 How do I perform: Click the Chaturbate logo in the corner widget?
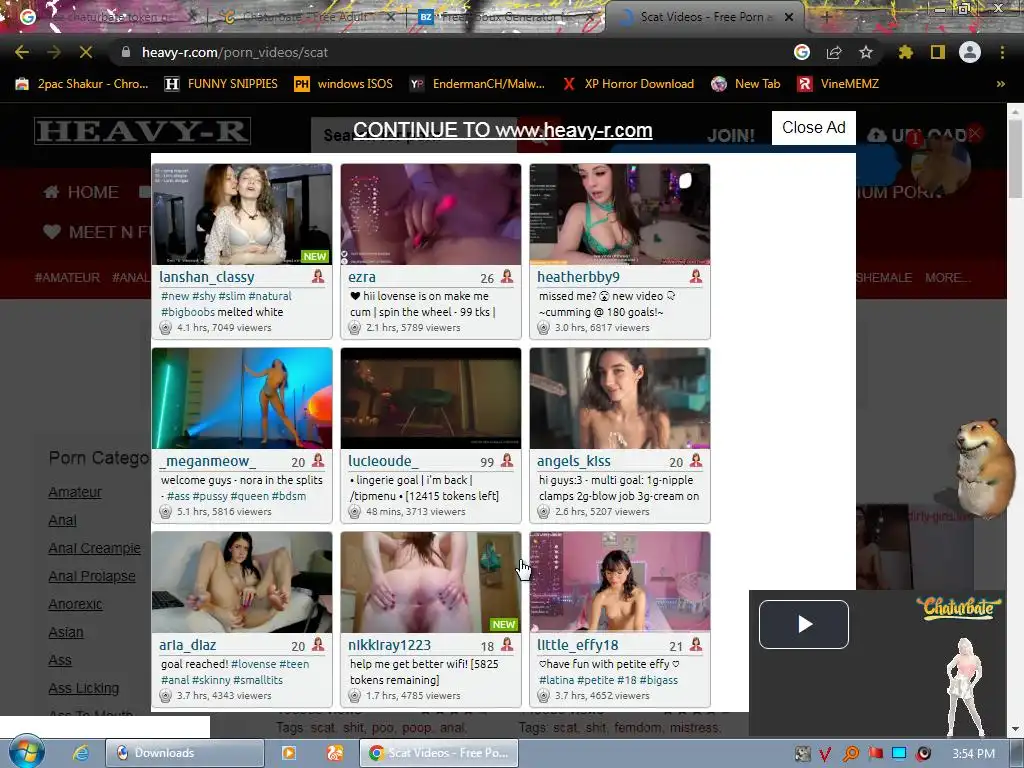[959, 609]
